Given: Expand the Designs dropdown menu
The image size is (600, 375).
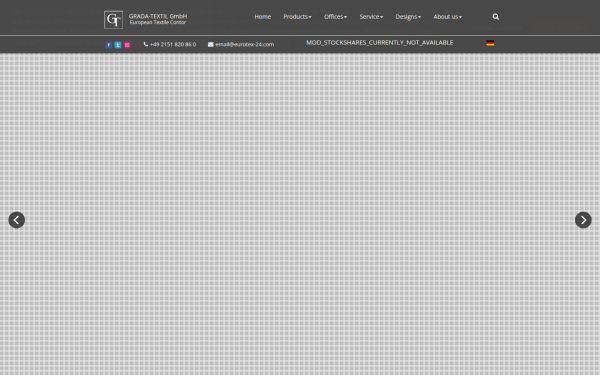Looking at the screenshot, I should pos(408,17).
